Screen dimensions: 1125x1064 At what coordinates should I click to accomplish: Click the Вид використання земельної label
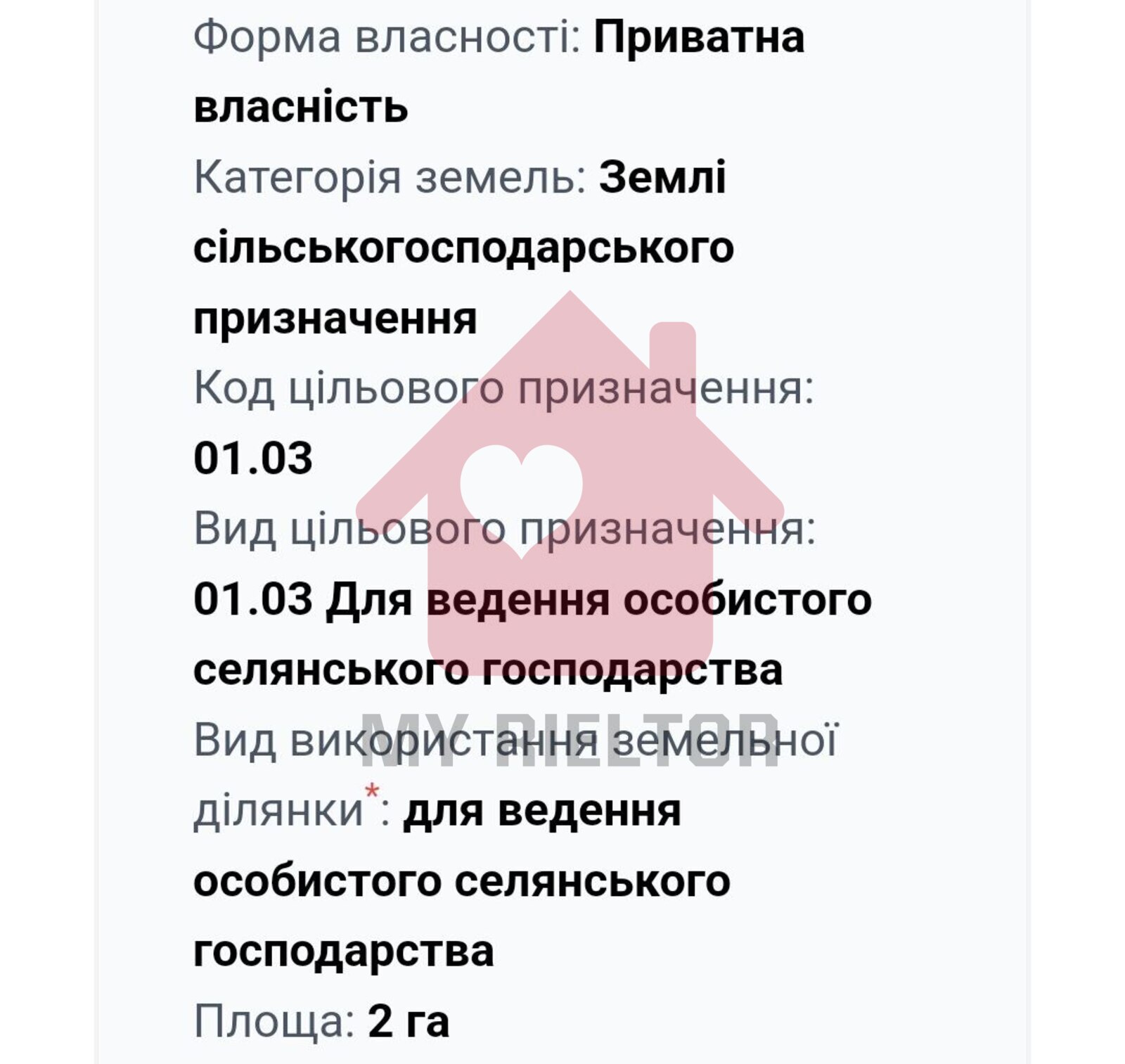pyautogui.click(x=515, y=740)
